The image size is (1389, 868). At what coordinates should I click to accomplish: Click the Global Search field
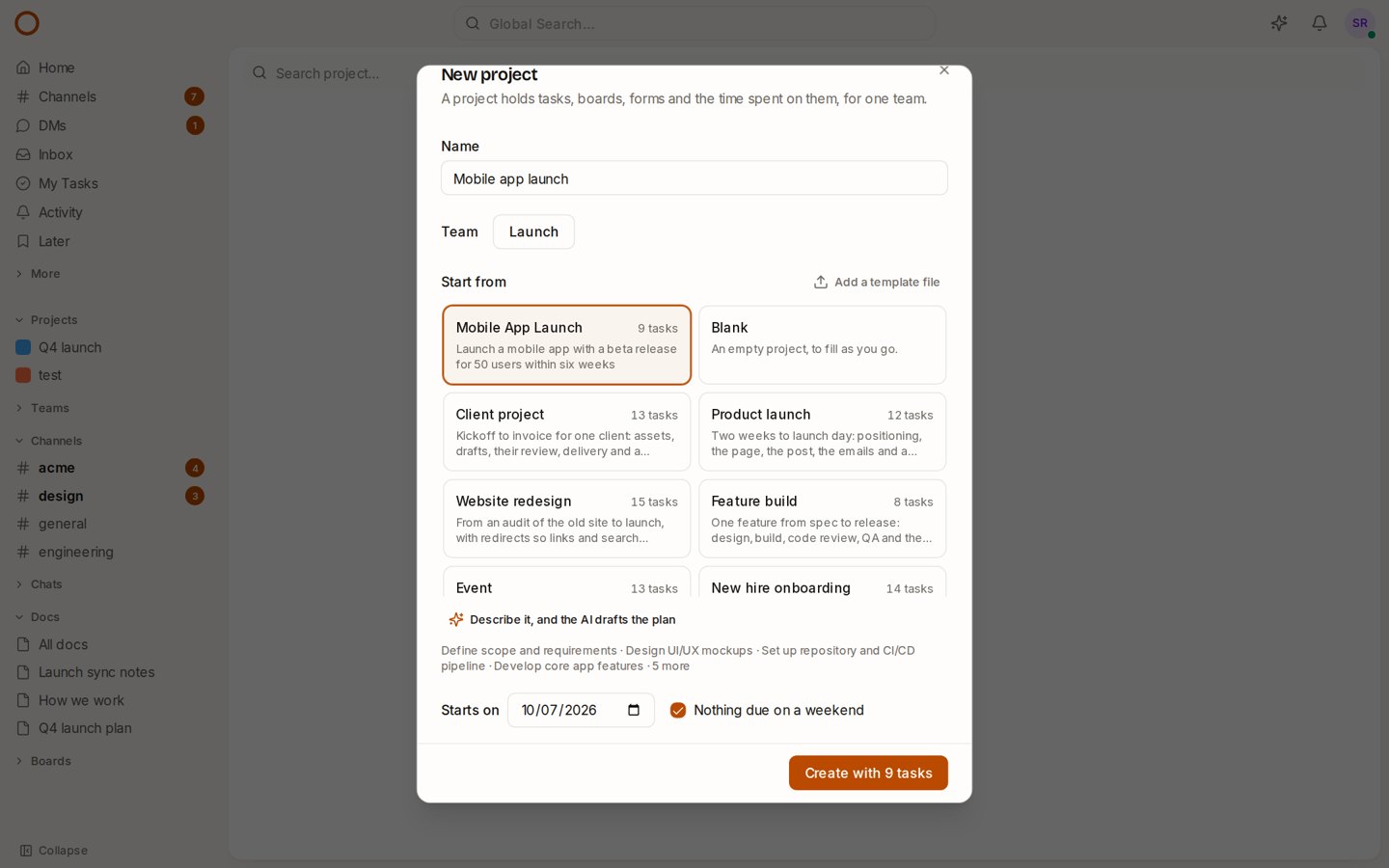(x=694, y=23)
